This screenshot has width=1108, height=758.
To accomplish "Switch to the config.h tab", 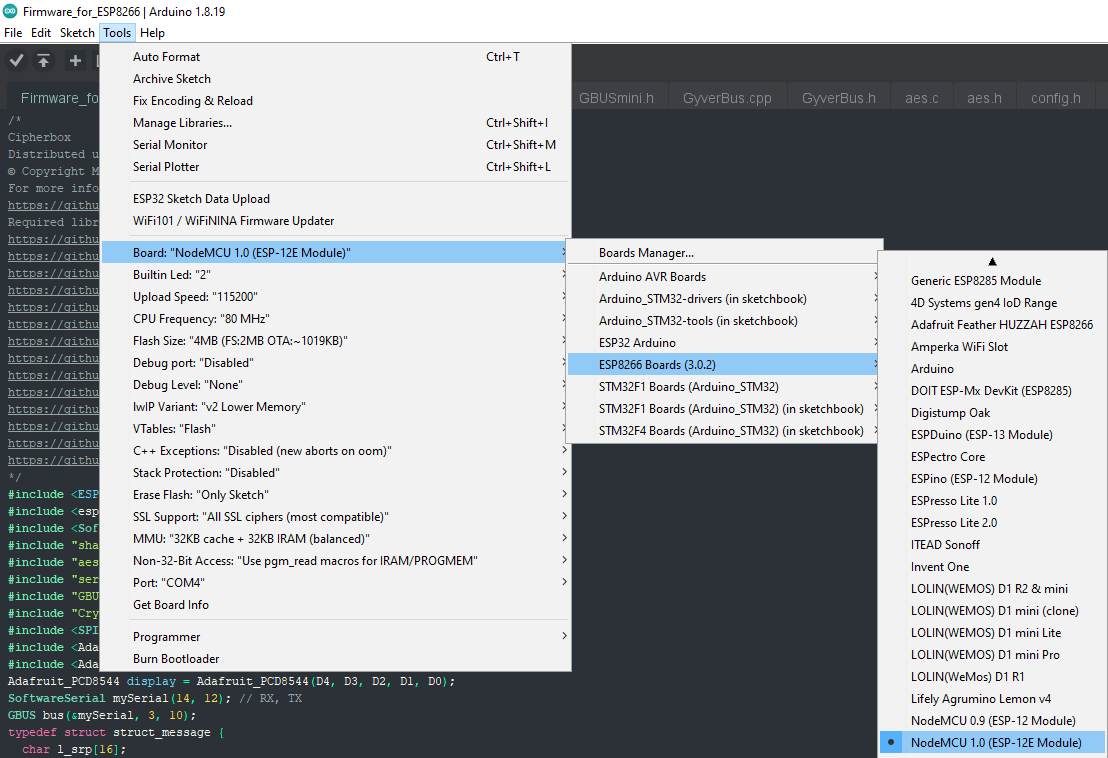I will 1056,98.
